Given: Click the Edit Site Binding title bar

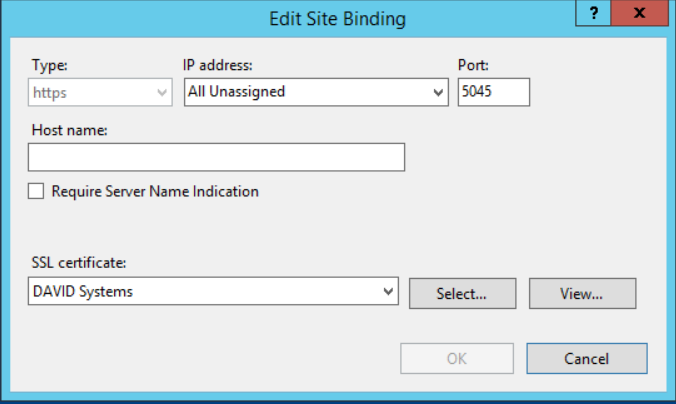Looking at the screenshot, I should pos(338,17).
